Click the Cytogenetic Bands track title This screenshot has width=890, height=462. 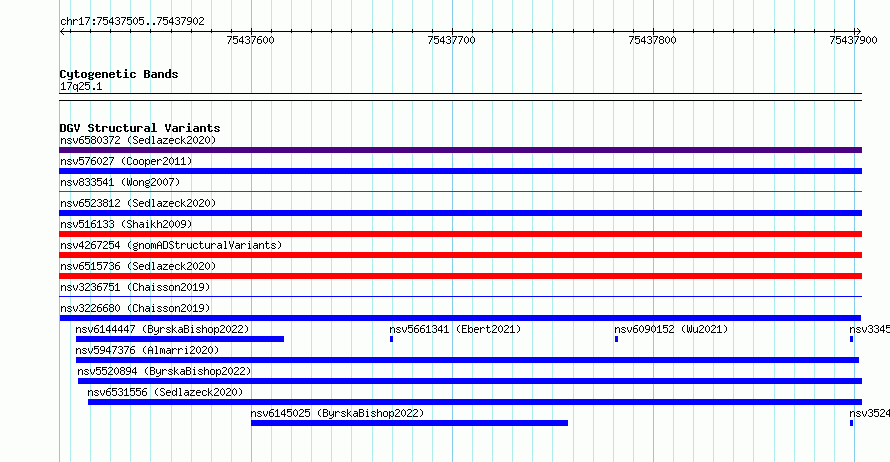(x=119, y=74)
